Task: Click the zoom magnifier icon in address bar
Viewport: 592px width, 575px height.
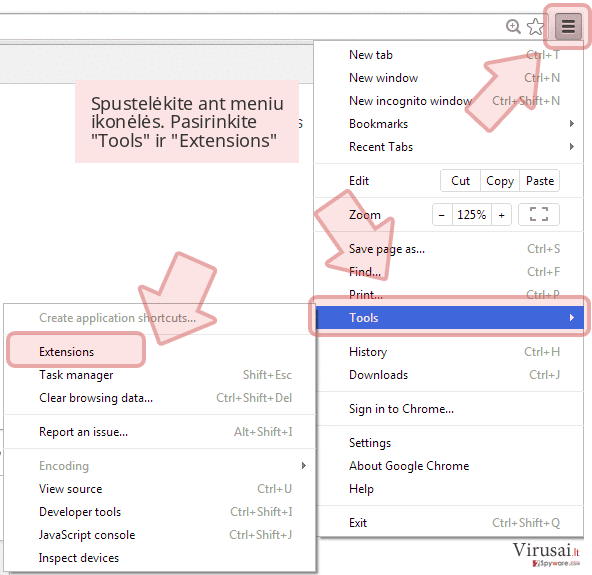Action: [x=513, y=26]
